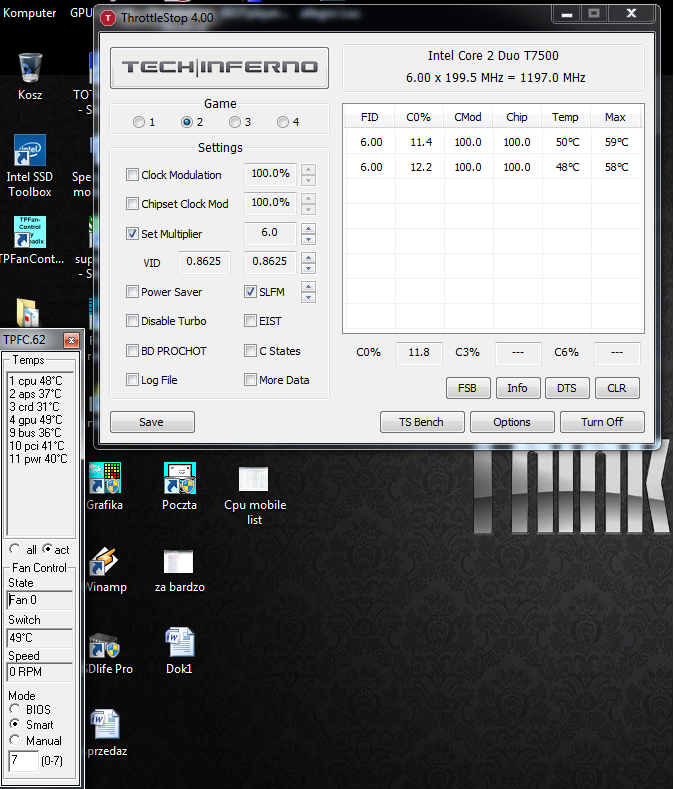Click the TechInferno logo banner
Viewport: 674px width, 789px height.
[219, 67]
